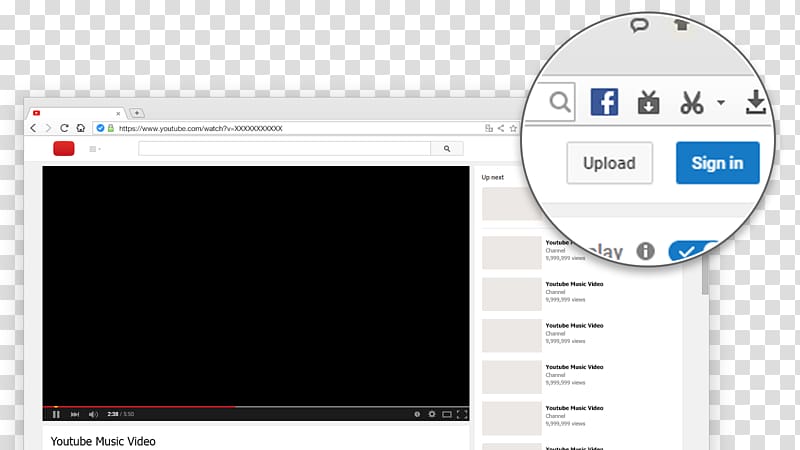Screen dimensions: 800x450
Task: Open the guide menu dropdown beside the logo
Action: (x=95, y=149)
